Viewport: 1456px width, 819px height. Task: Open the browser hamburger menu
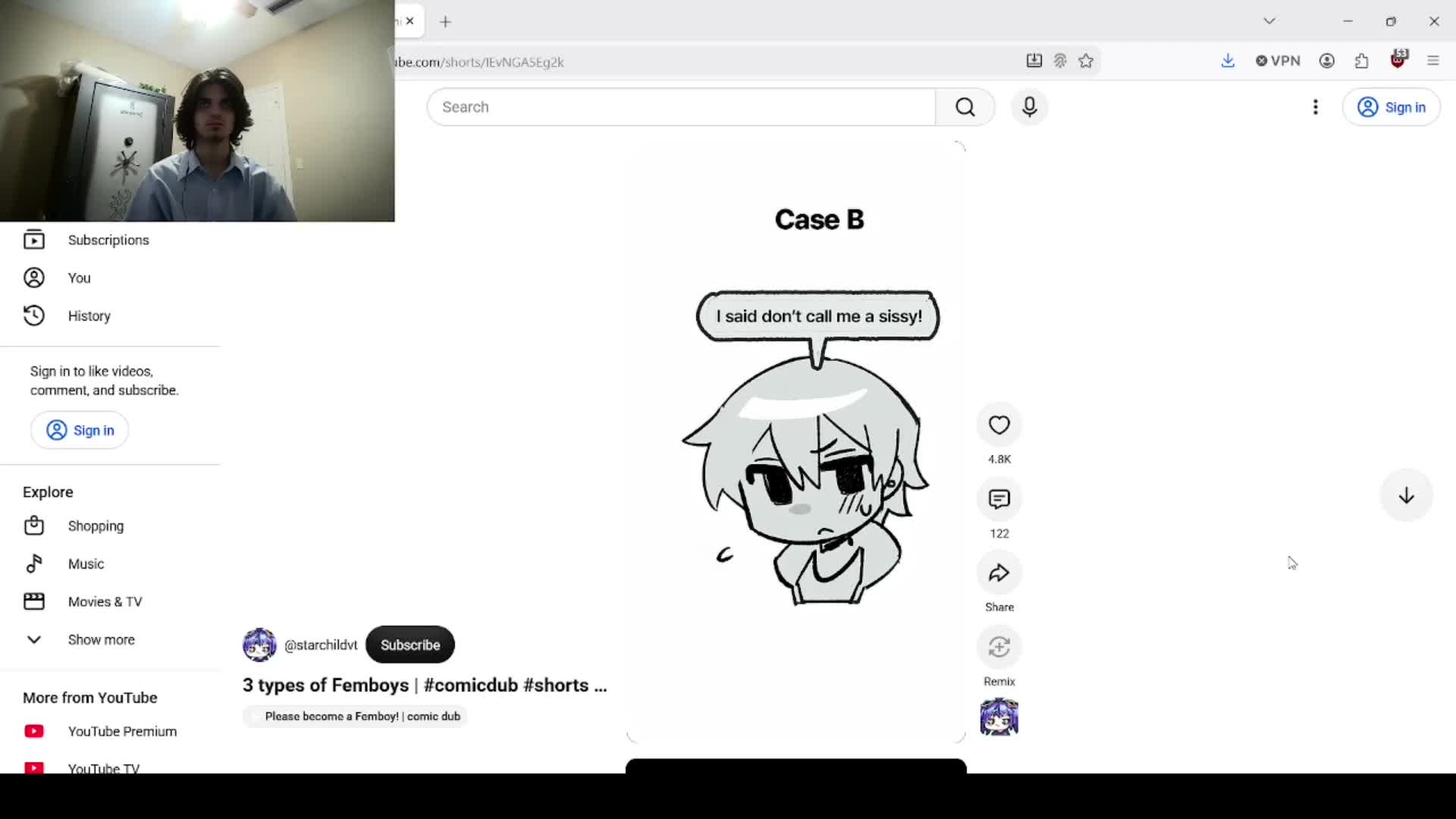(1432, 61)
